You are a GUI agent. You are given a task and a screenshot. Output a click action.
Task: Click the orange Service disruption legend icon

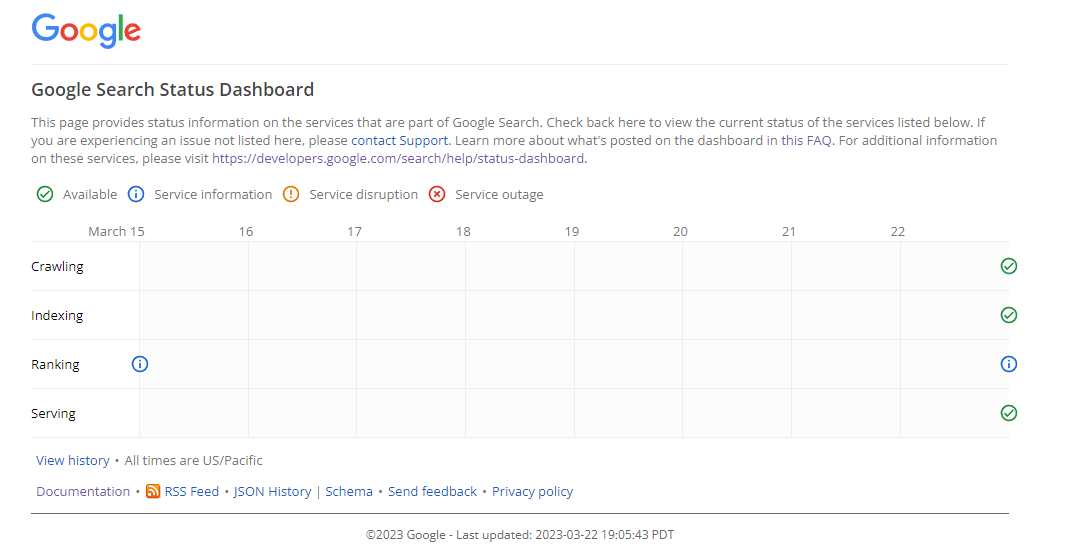pyautogui.click(x=291, y=194)
